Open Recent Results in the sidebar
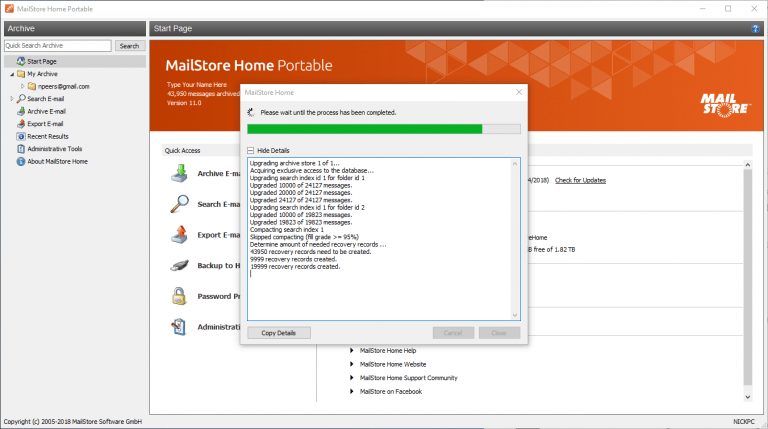The height and width of the screenshot is (429, 768). pyautogui.click(x=48, y=136)
